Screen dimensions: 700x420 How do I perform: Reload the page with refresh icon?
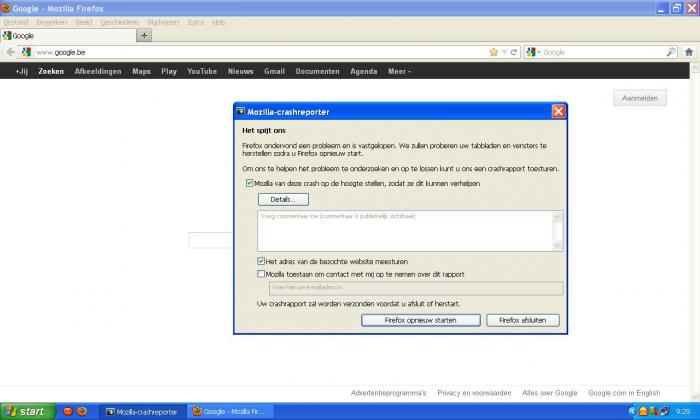[514, 52]
